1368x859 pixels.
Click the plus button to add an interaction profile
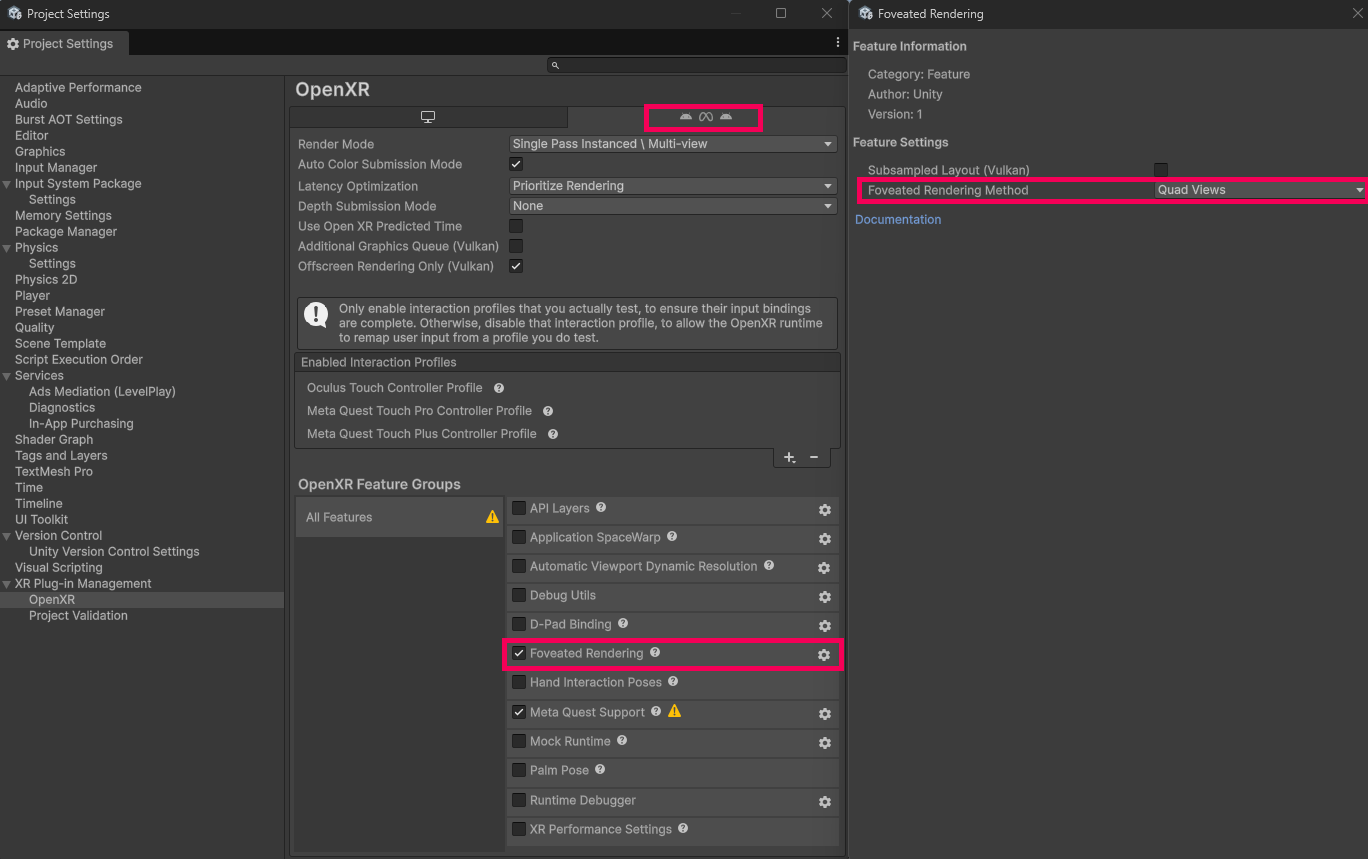pos(789,457)
